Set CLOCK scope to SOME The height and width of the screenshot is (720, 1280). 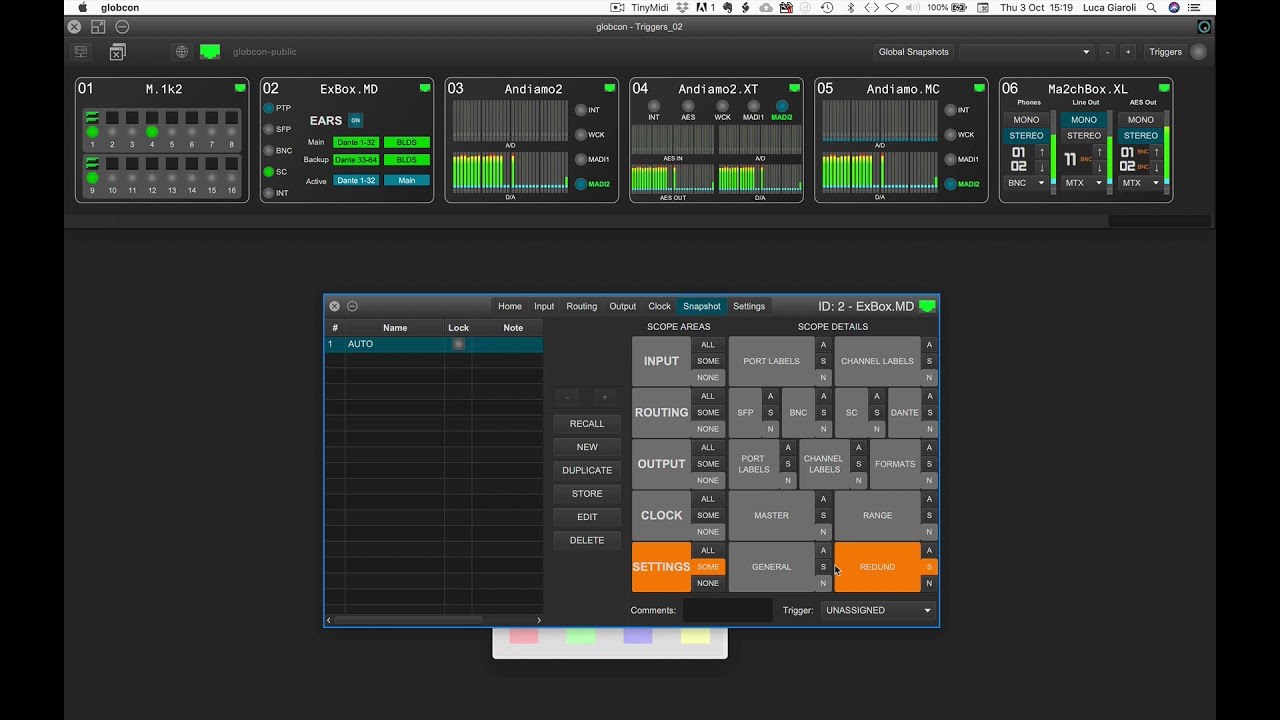click(x=708, y=515)
